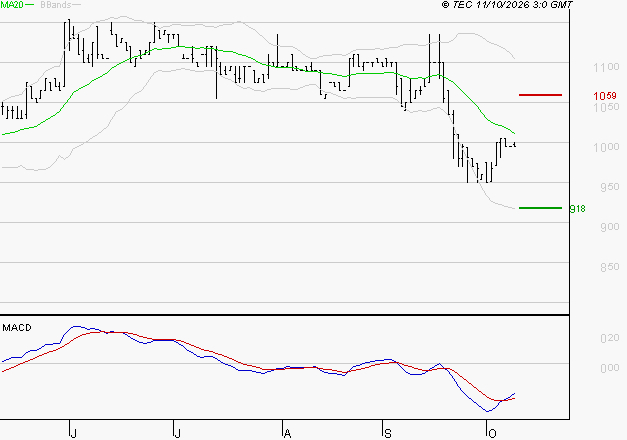Viewport: 627px width, 440px height.
Task: Click the red 1059 resistance value
Action: click(605, 96)
